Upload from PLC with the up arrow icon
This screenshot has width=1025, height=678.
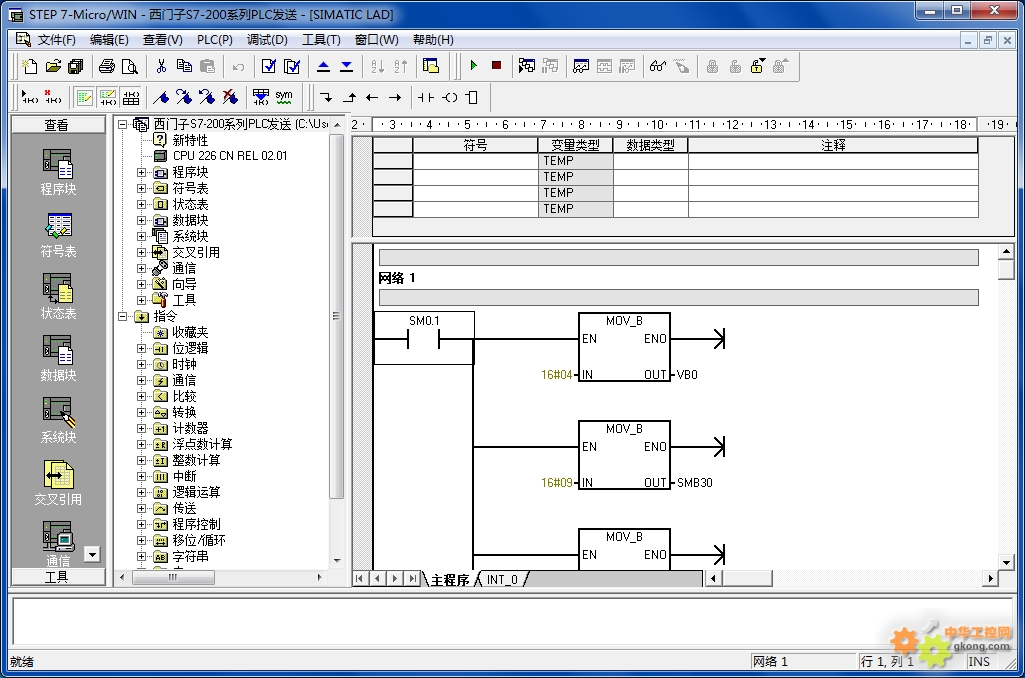(x=324, y=66)
